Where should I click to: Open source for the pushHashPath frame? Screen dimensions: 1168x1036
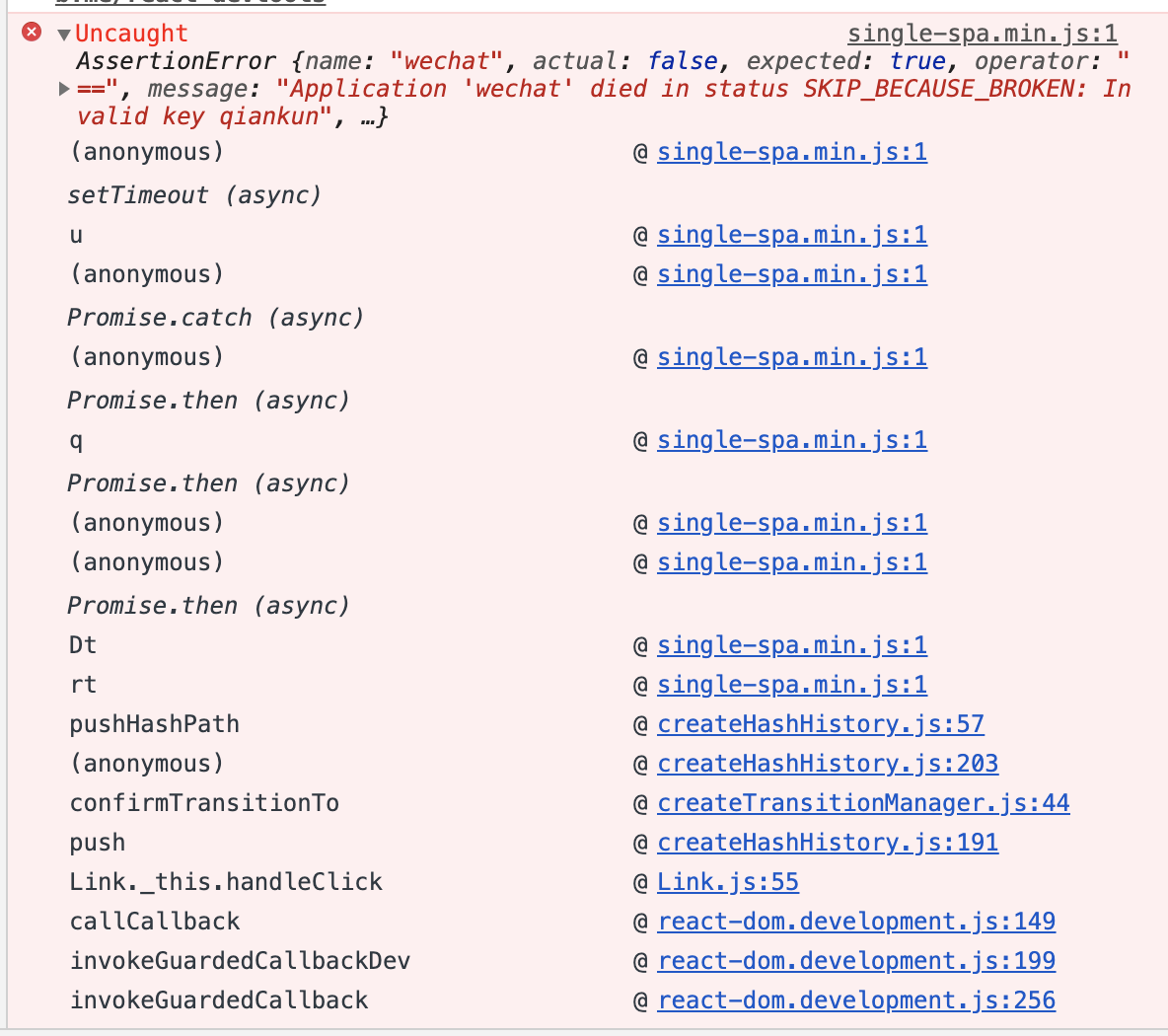pyautogui.click(x=820, y=723)
